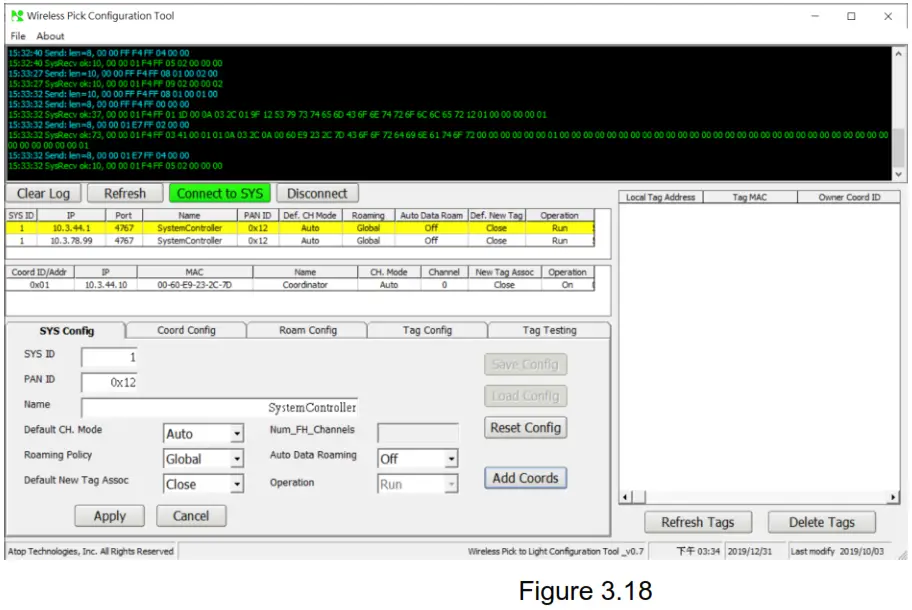Switch to the Coord Config tab
This screenshot has width=912, height=610.
point(186,330)
